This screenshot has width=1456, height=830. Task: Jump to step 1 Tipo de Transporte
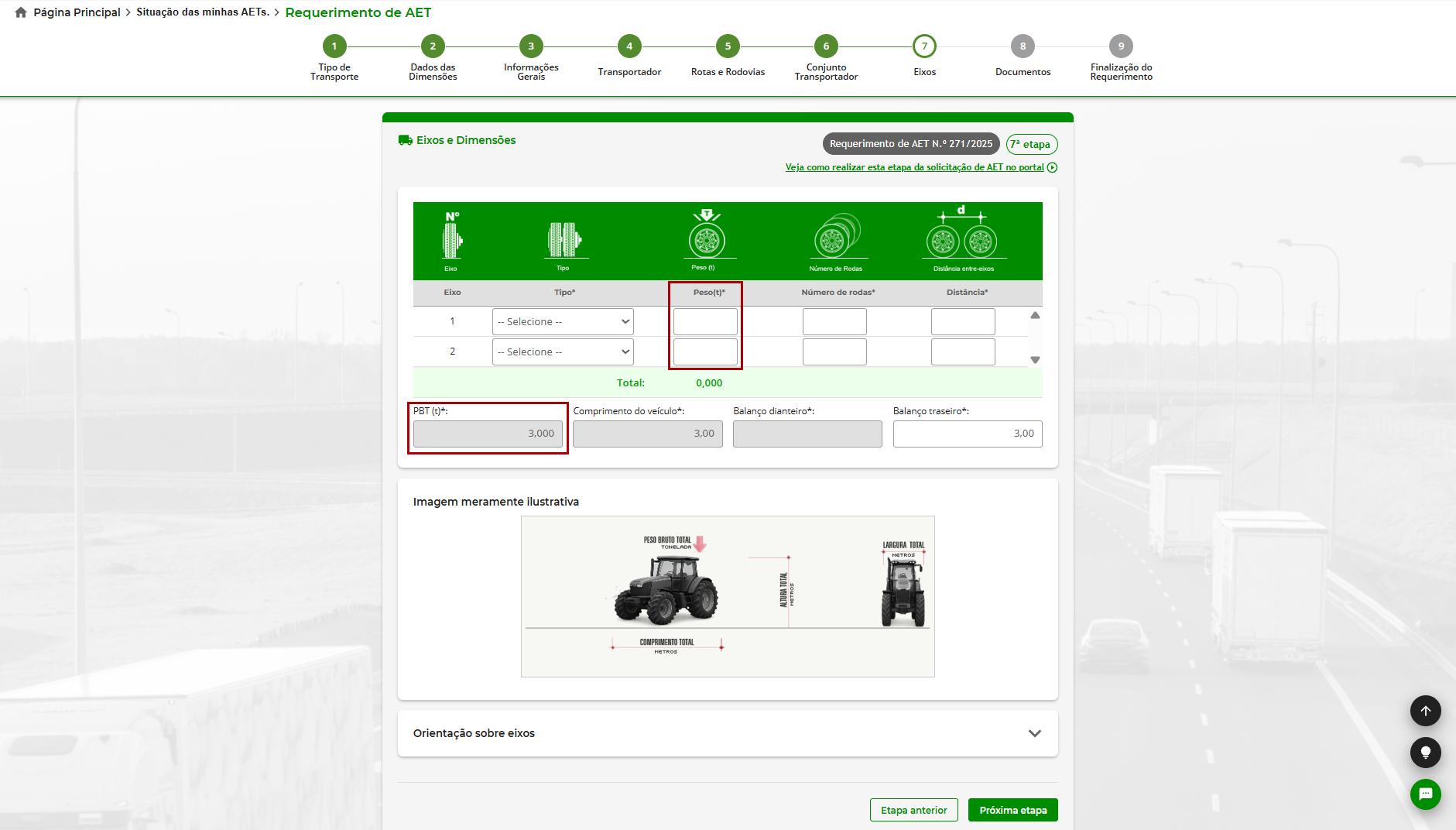pyautogui.click(x=334, y=46)
